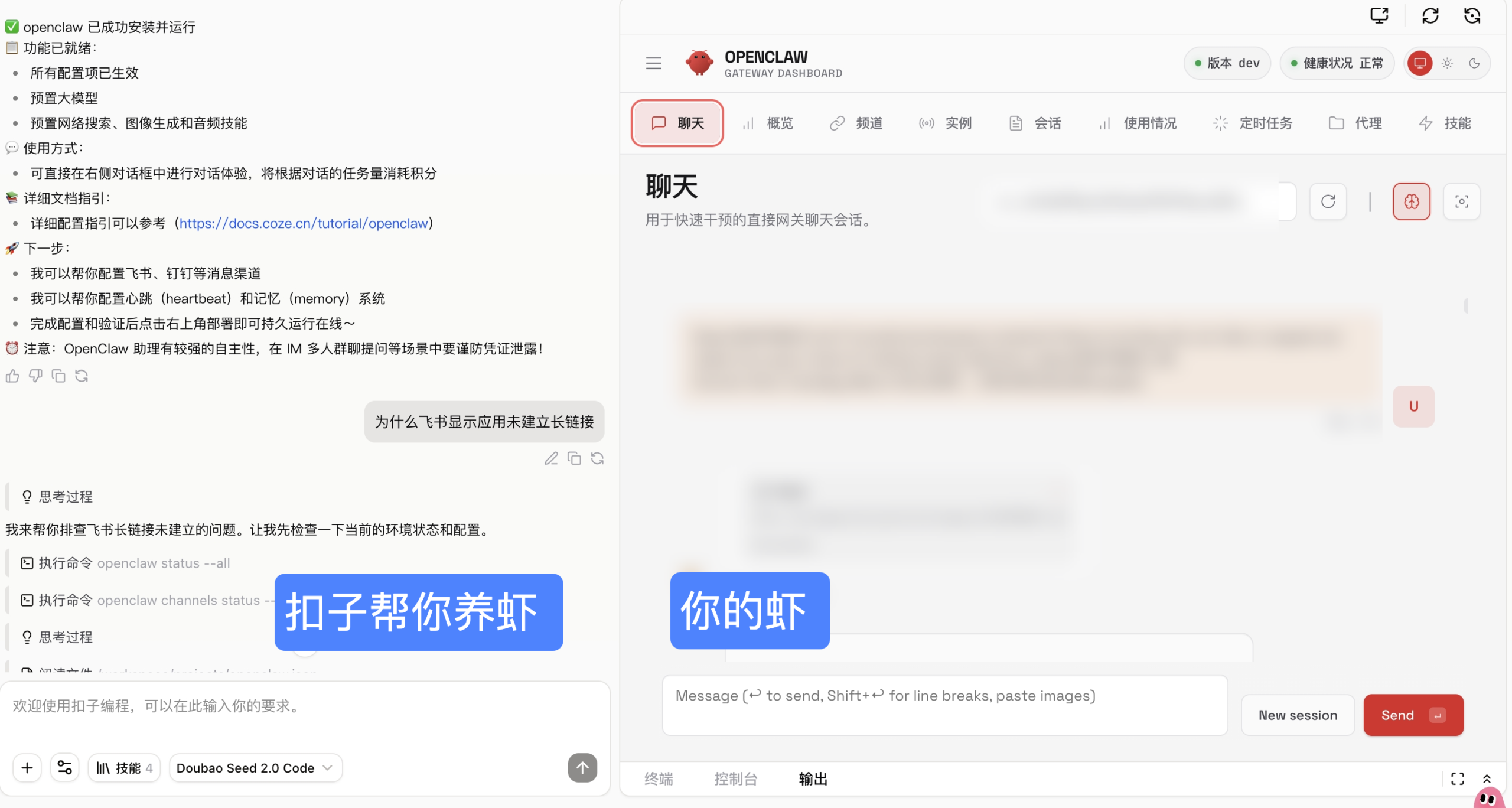Refresh the gateway dashboard using the top-right refresh icon

coord(1429,15)
